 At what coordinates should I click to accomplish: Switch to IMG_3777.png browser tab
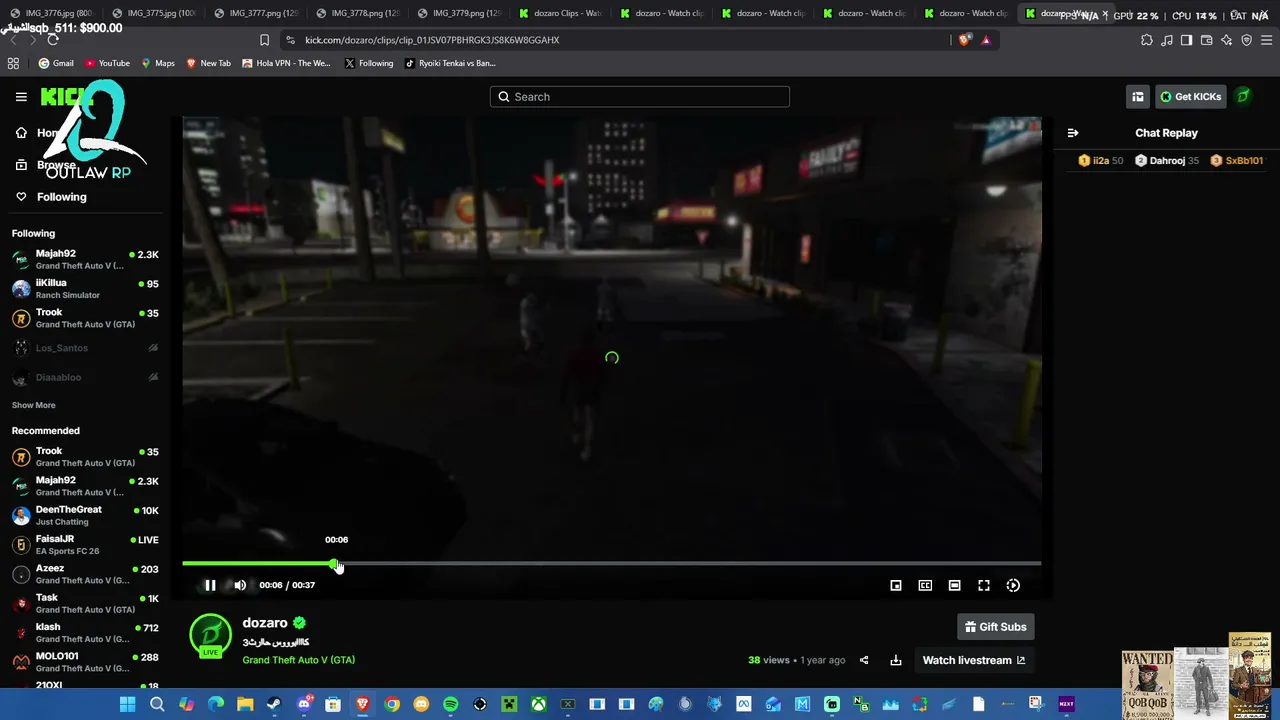tap(256, 13)
